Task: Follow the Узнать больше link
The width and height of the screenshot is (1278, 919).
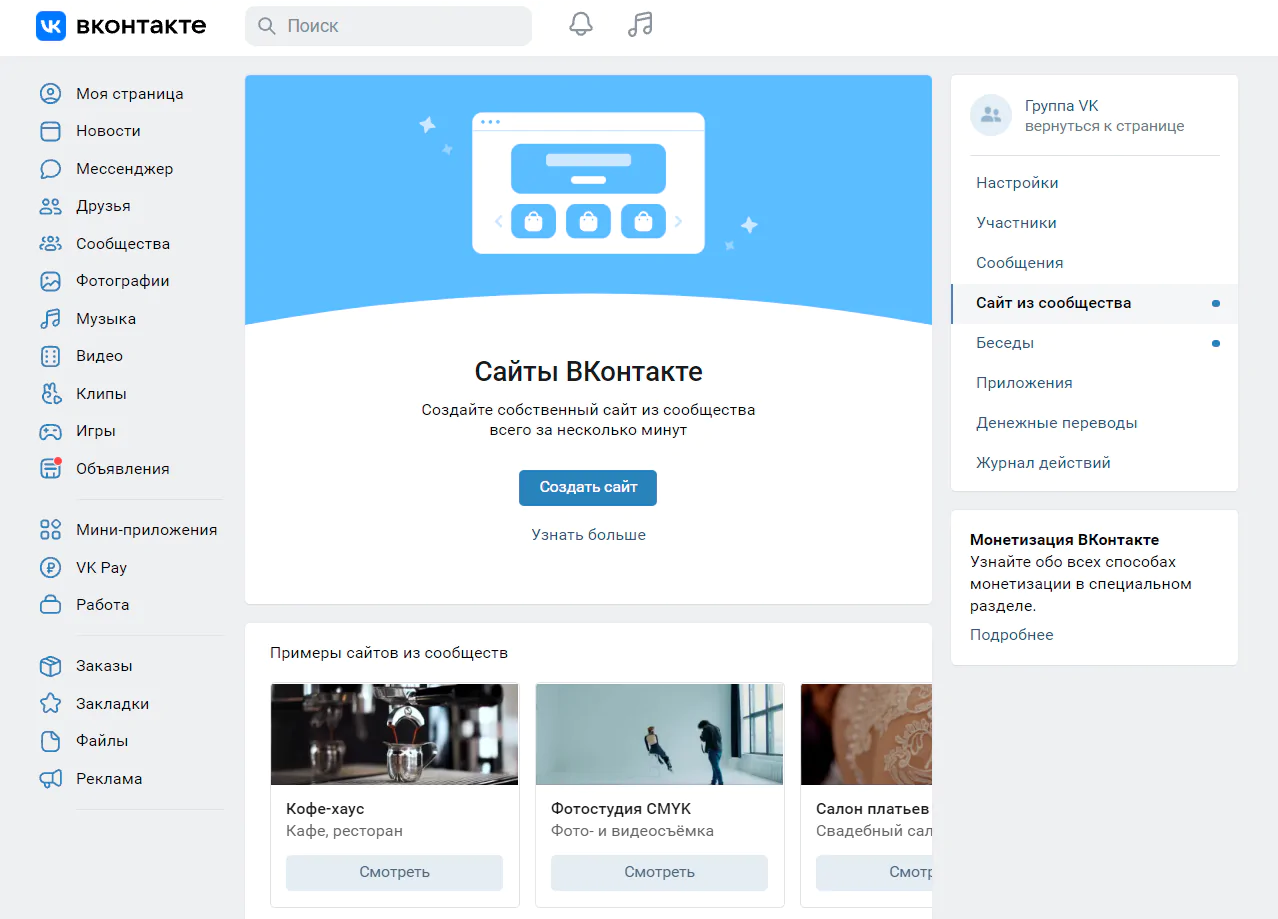Action: (x=588, y=535)
